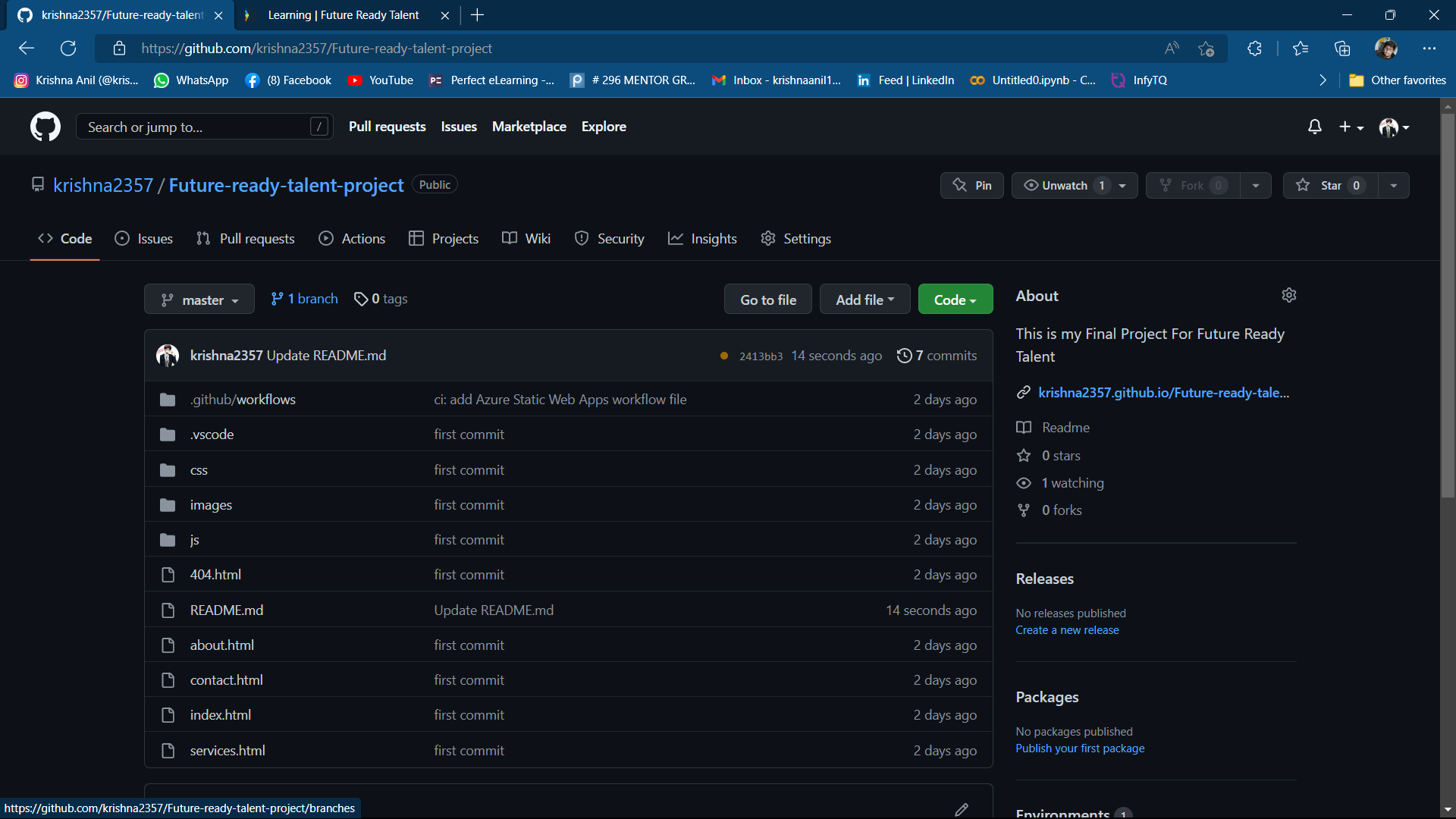This screenshot has width=1456, height=819.
Task: Pin the repository
Action: pos(971,184)
